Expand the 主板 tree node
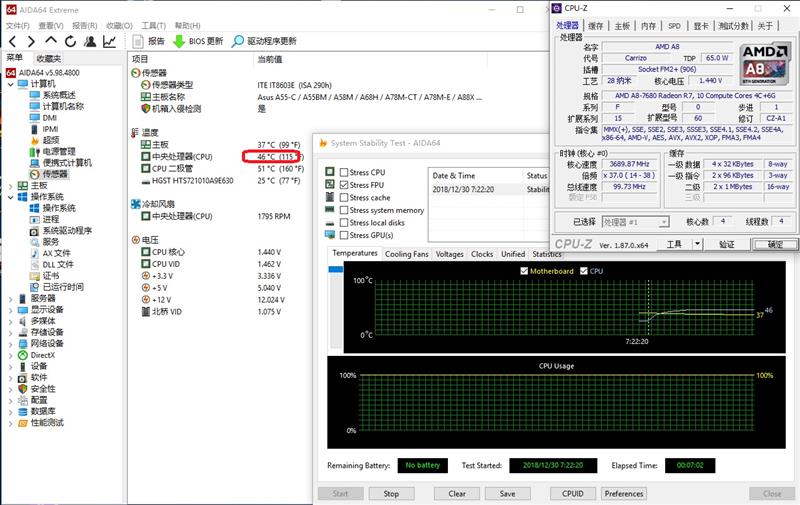 (x=10, y=185)
